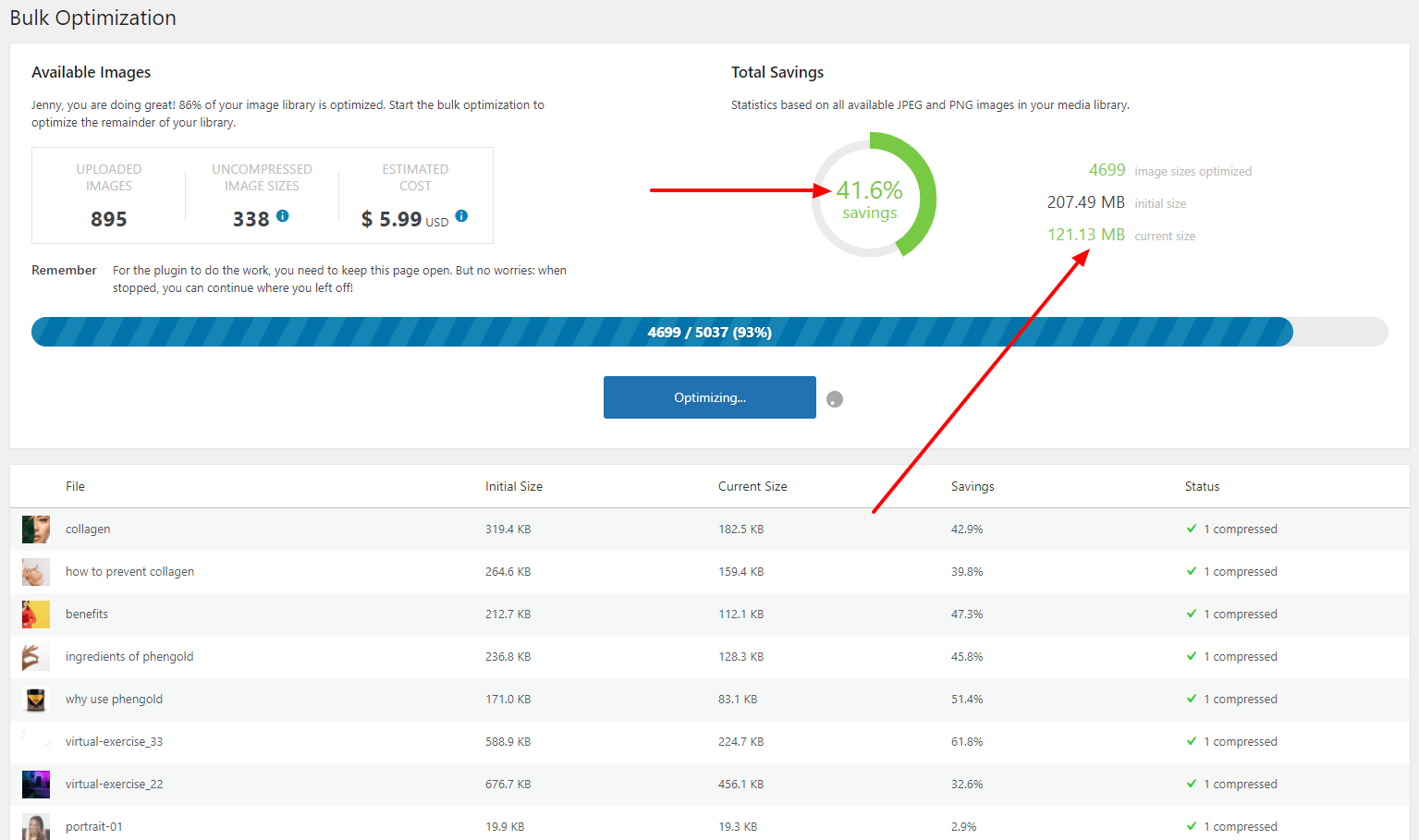The height and width of the screenshot is (840, 1419).
Task: Click the 4699 / 5037 (93%) progress bar
Action: click(x=709, y=332)
